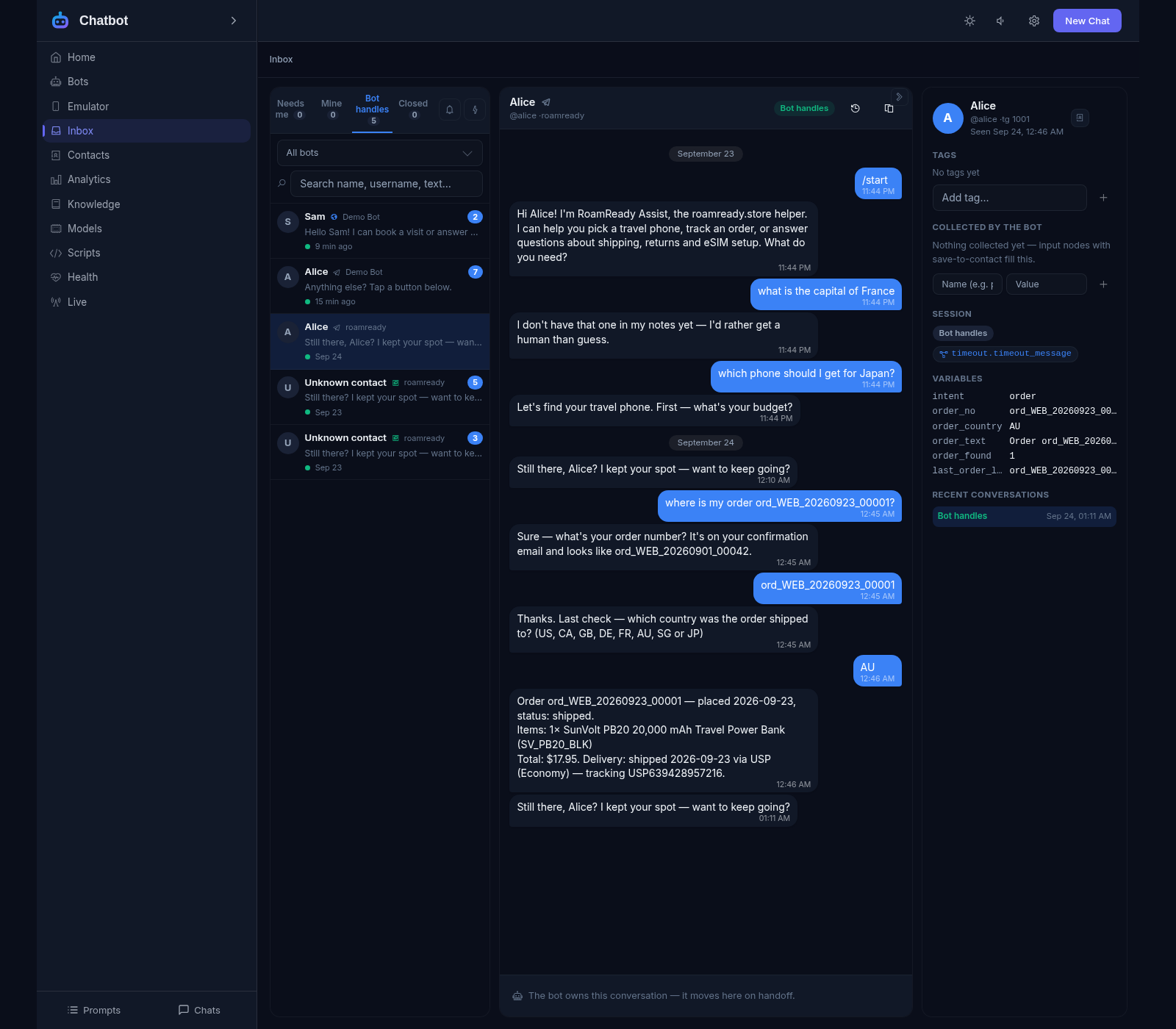Open settings gear icon in top bar
This screenshot has width=1176, height=1029.
click(1033, 21)
